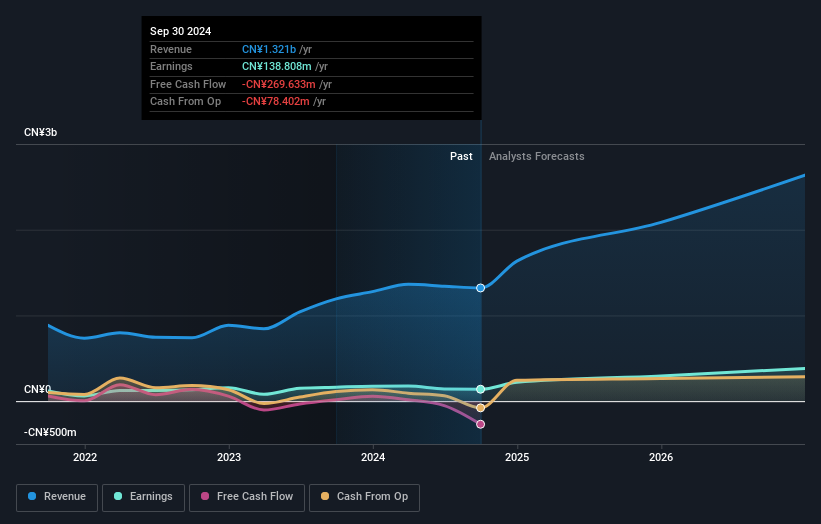821x524 pixels.
Task: Select the Revenue data point marker on chart
Action: (481, 288)
